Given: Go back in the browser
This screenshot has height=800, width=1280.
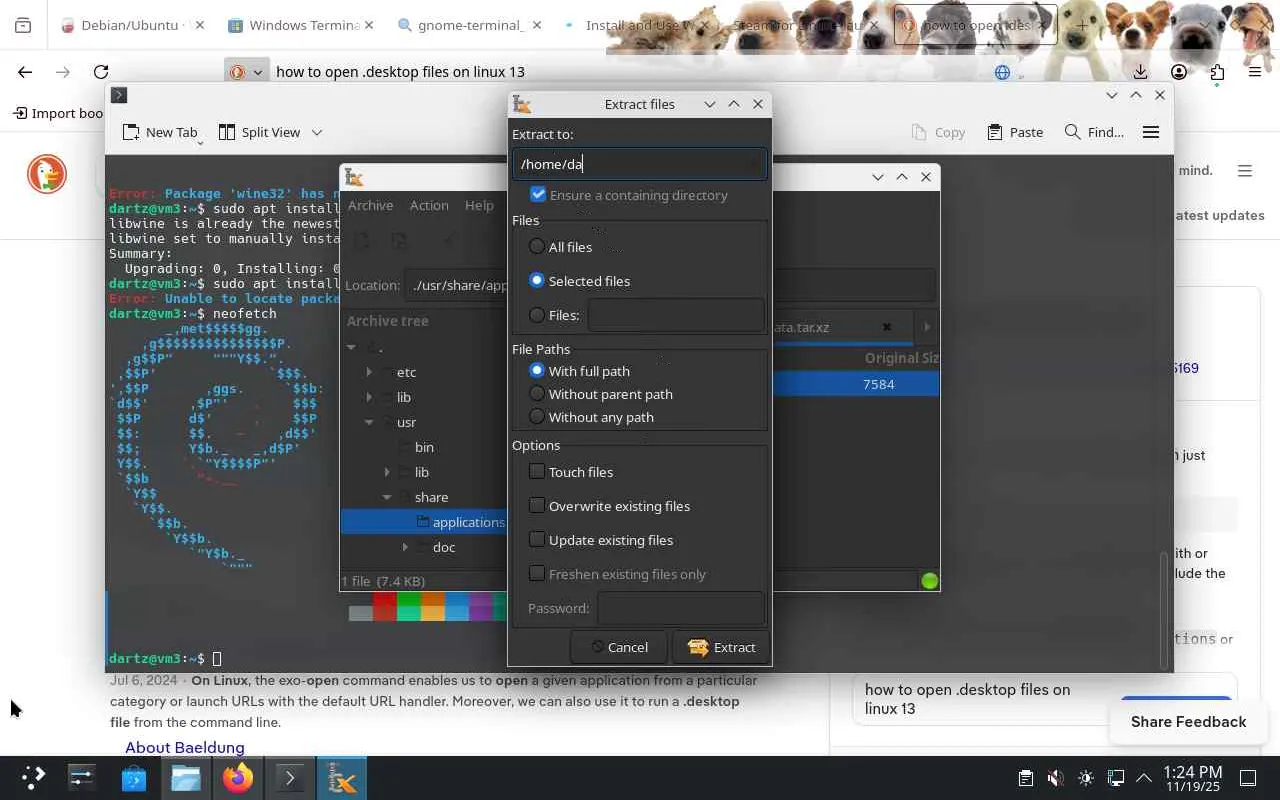Looking at the screenshot, I should click(25, 71).
